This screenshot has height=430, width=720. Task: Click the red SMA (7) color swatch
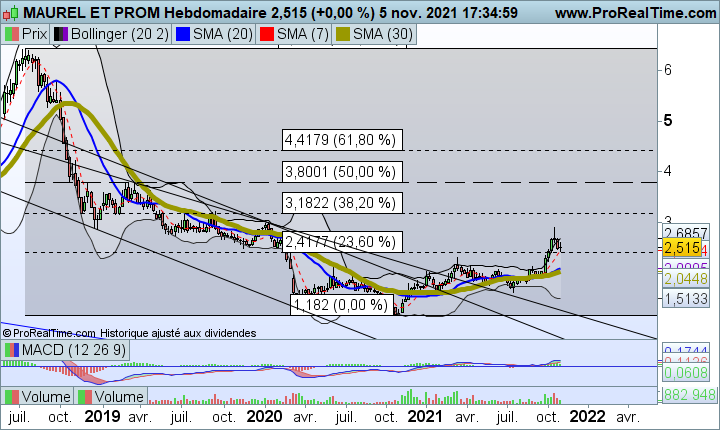pyautogui.click(x=267, y=34)
